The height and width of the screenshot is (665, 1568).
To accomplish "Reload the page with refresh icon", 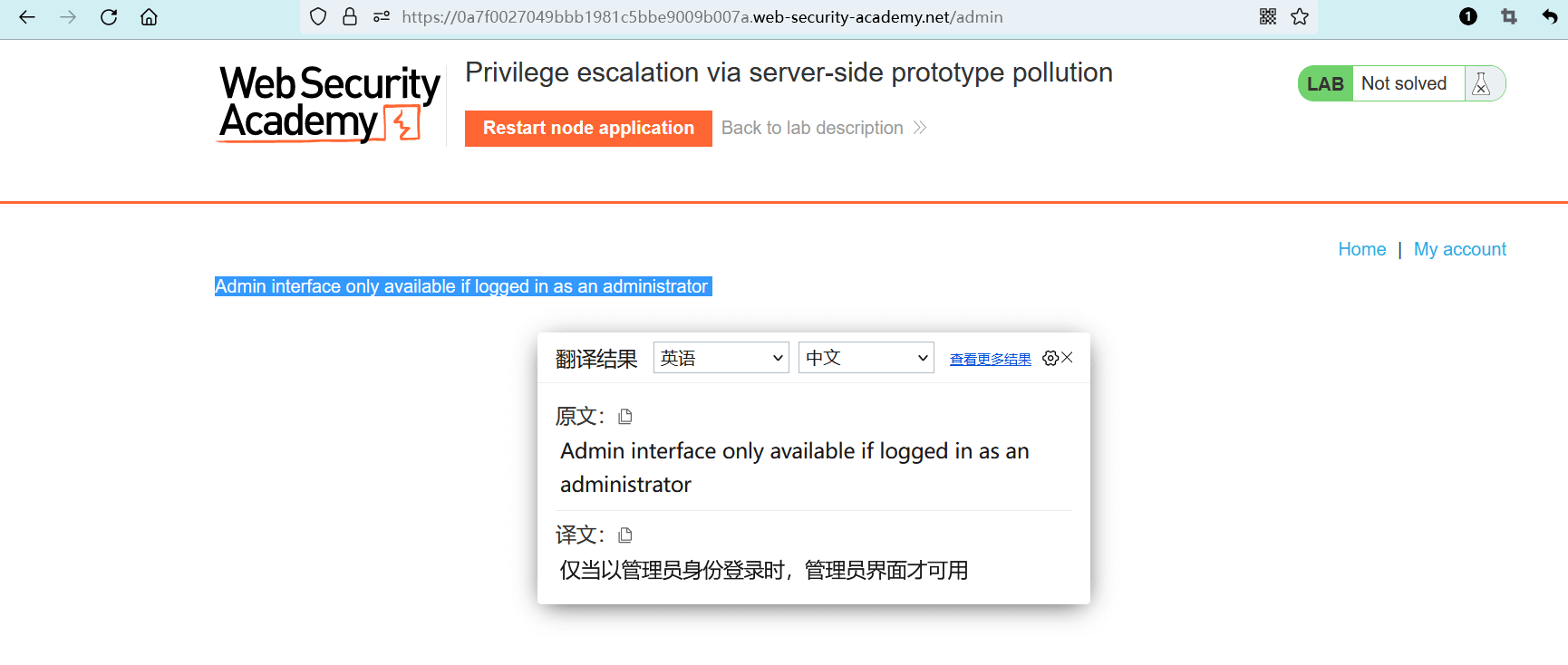I will 109,17.
